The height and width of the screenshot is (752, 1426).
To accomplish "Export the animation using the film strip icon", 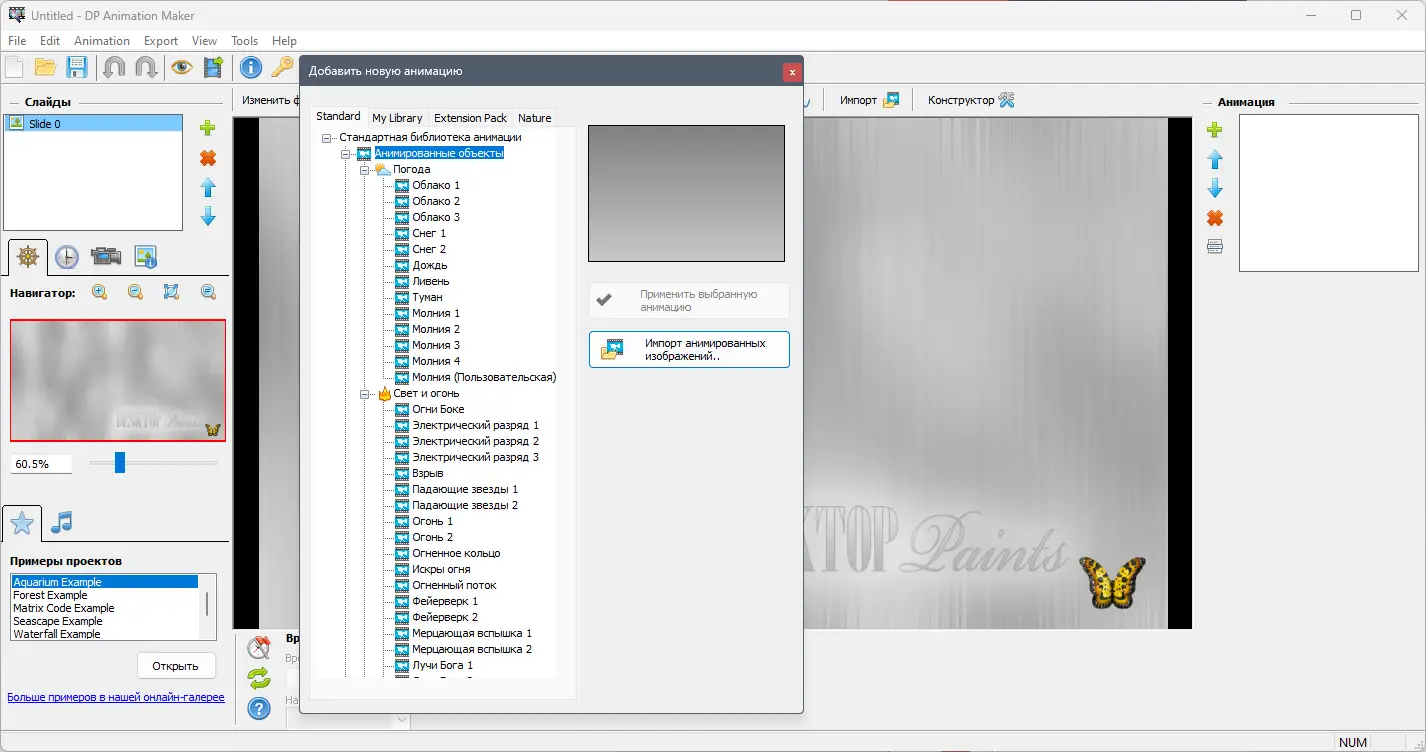I will pos(213,67).
